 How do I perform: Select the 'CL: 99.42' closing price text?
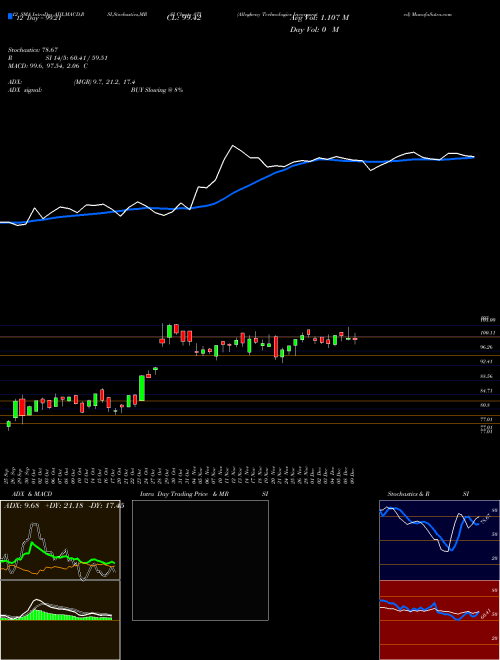click(183, 18)
